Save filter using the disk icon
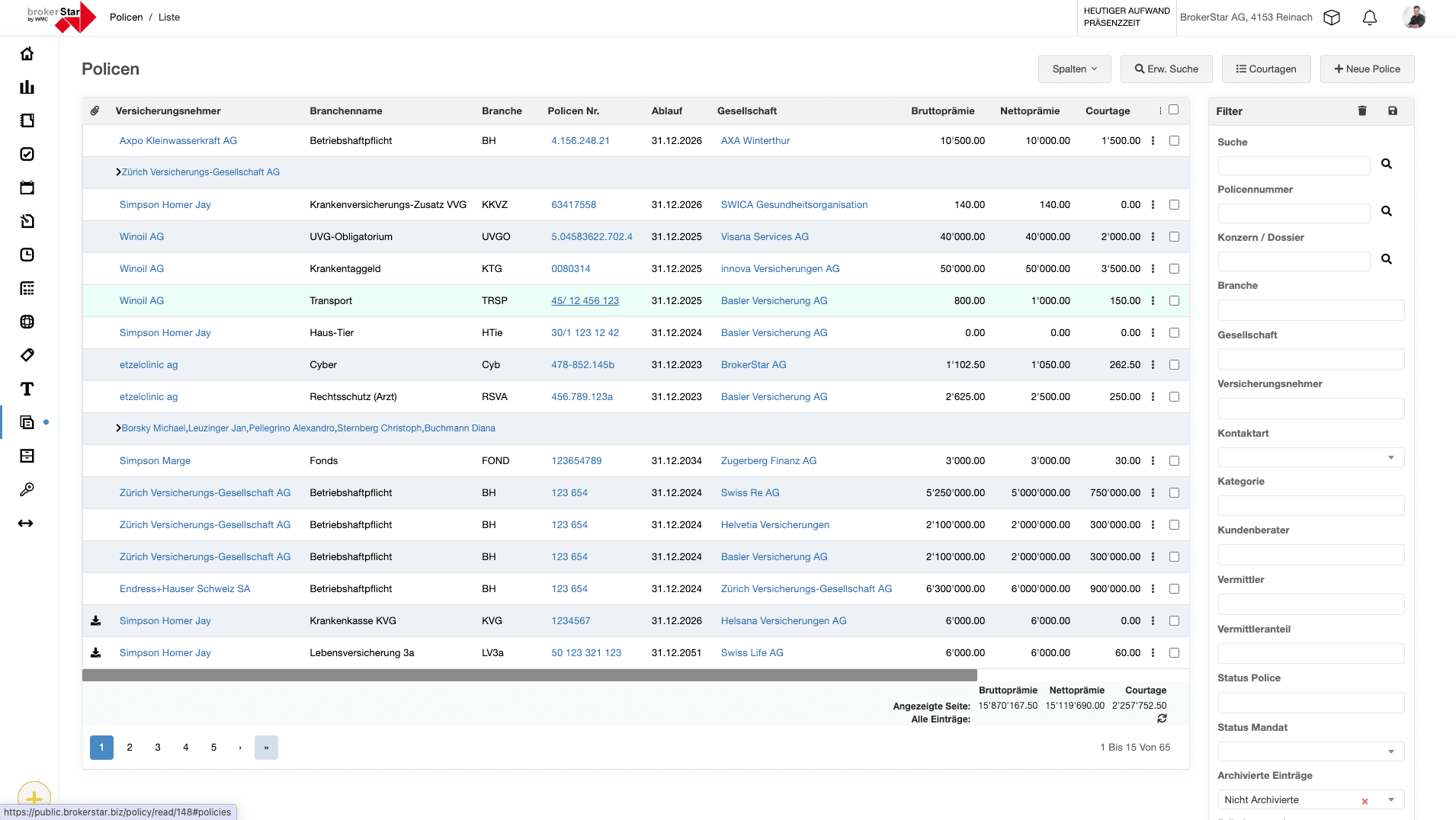 1393,111
